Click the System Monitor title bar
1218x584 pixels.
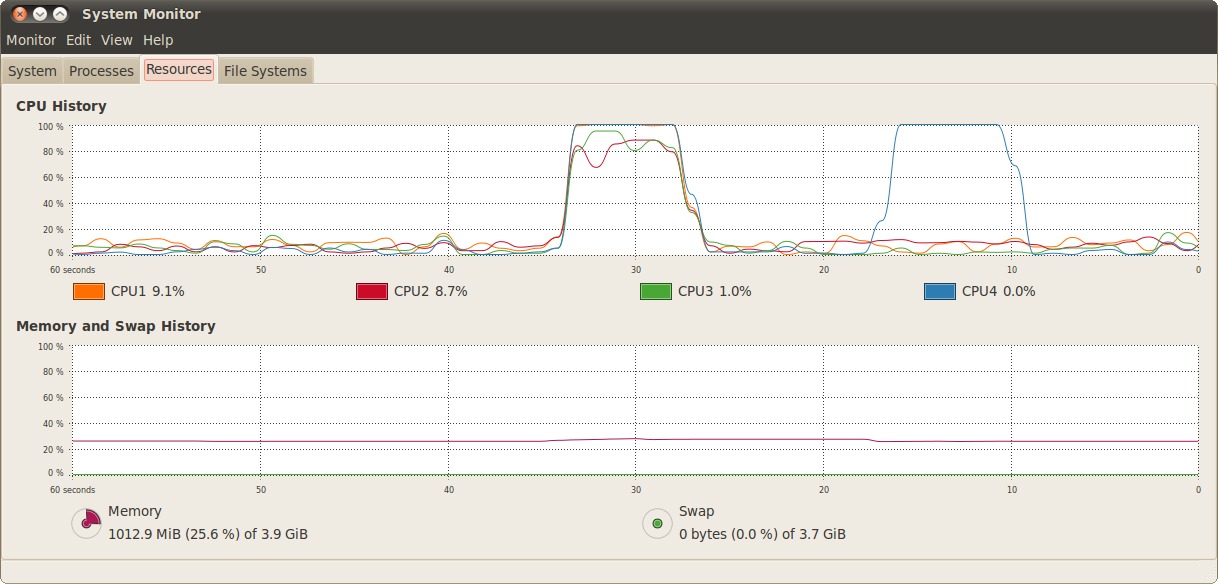click(x=600, y=14)
